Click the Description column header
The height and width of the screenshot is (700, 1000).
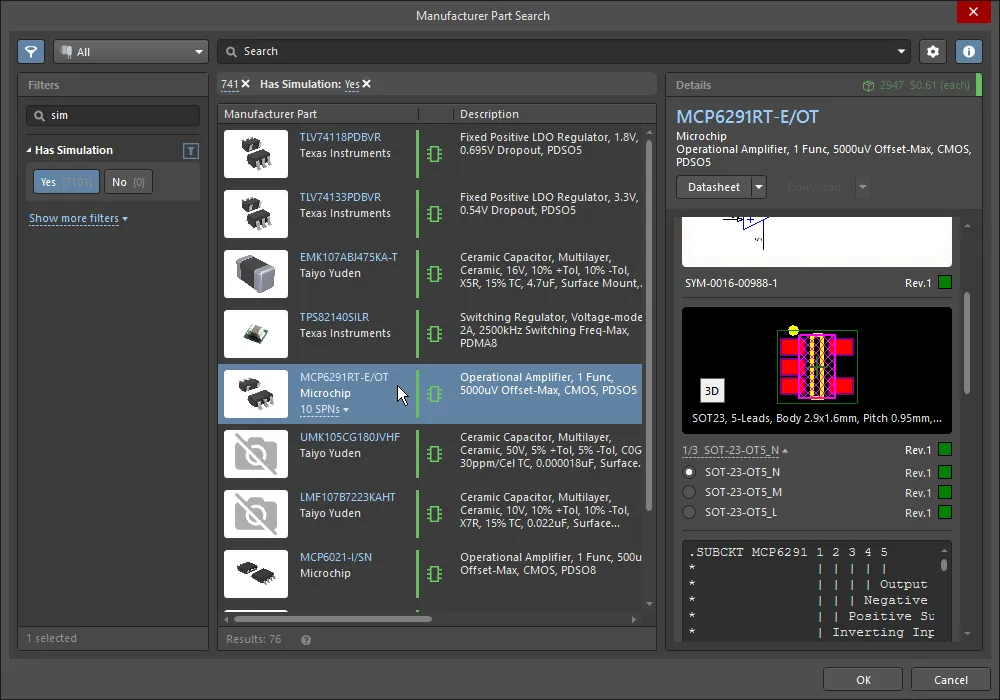(489, 114)
